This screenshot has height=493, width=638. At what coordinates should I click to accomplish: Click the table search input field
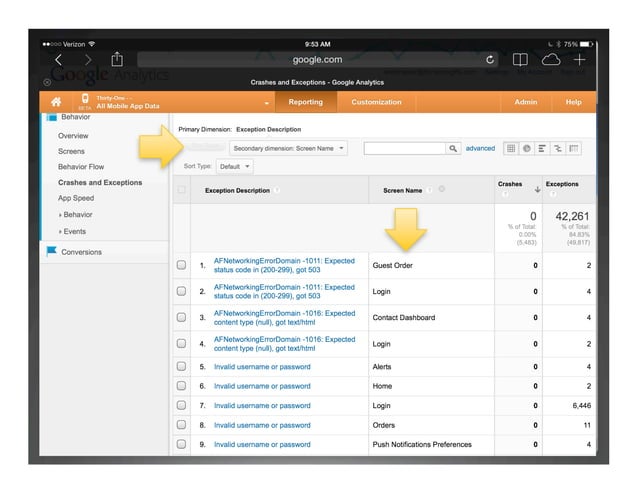pyautogui.click(x=405, y=148)
